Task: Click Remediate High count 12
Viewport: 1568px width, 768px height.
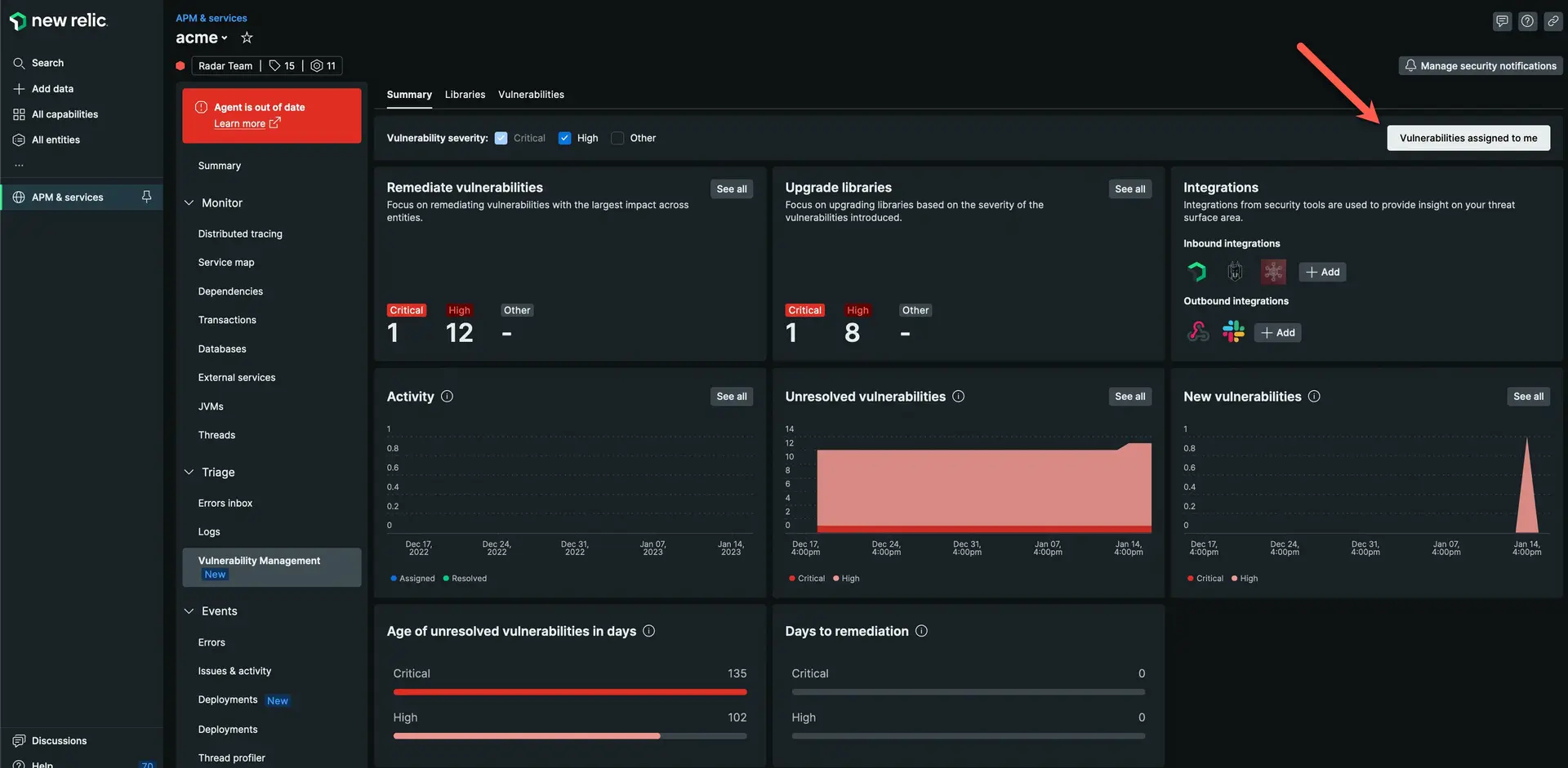Action: click(459, 332)
